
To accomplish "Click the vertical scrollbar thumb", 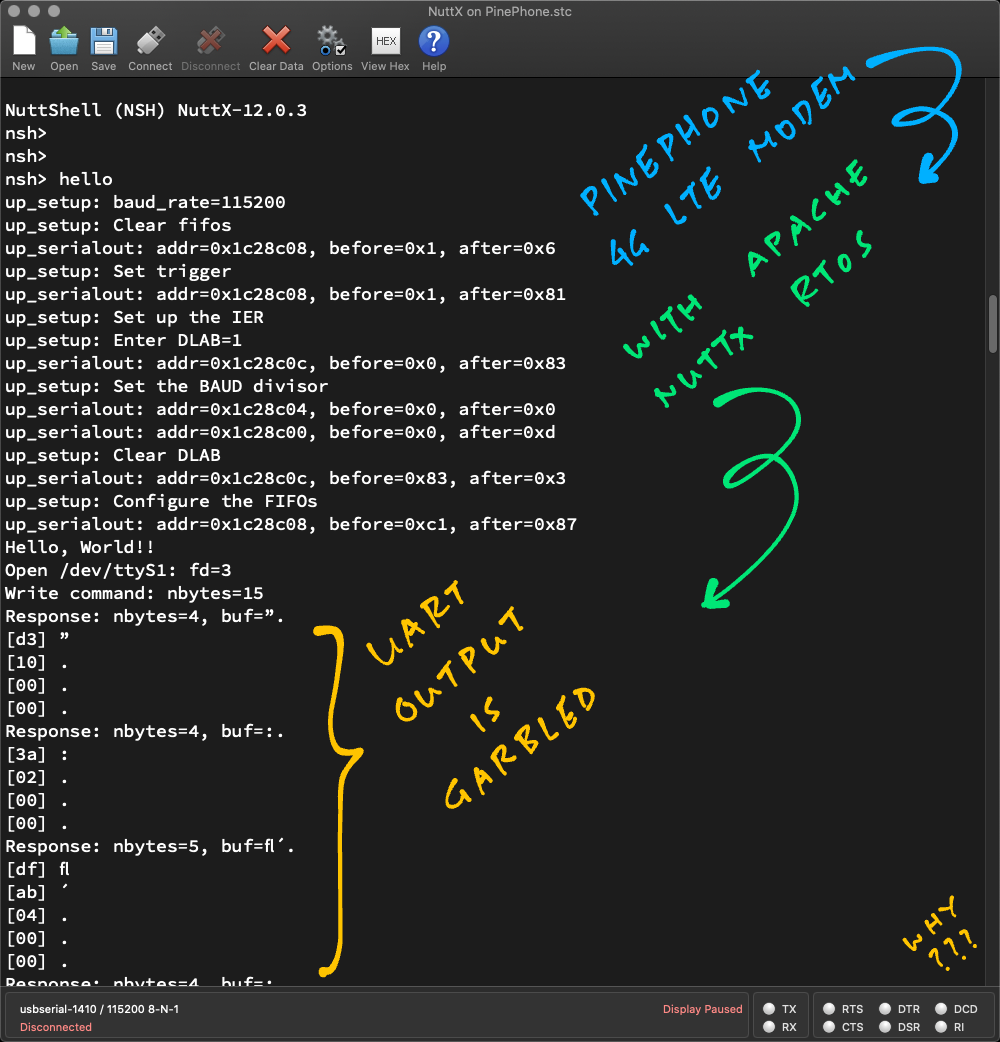I will click(993, 323).
